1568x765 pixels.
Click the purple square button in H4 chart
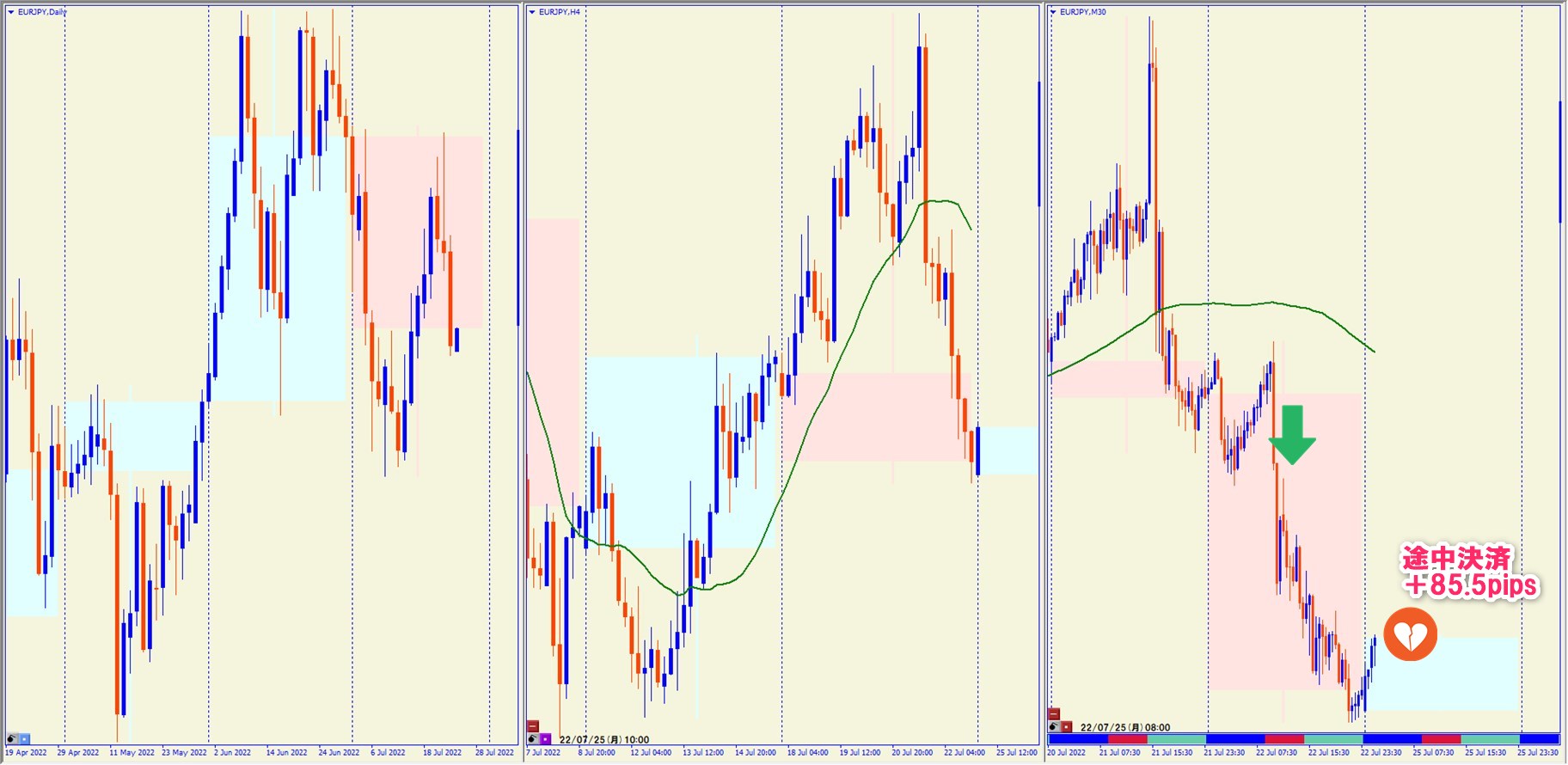coord(546,739)
